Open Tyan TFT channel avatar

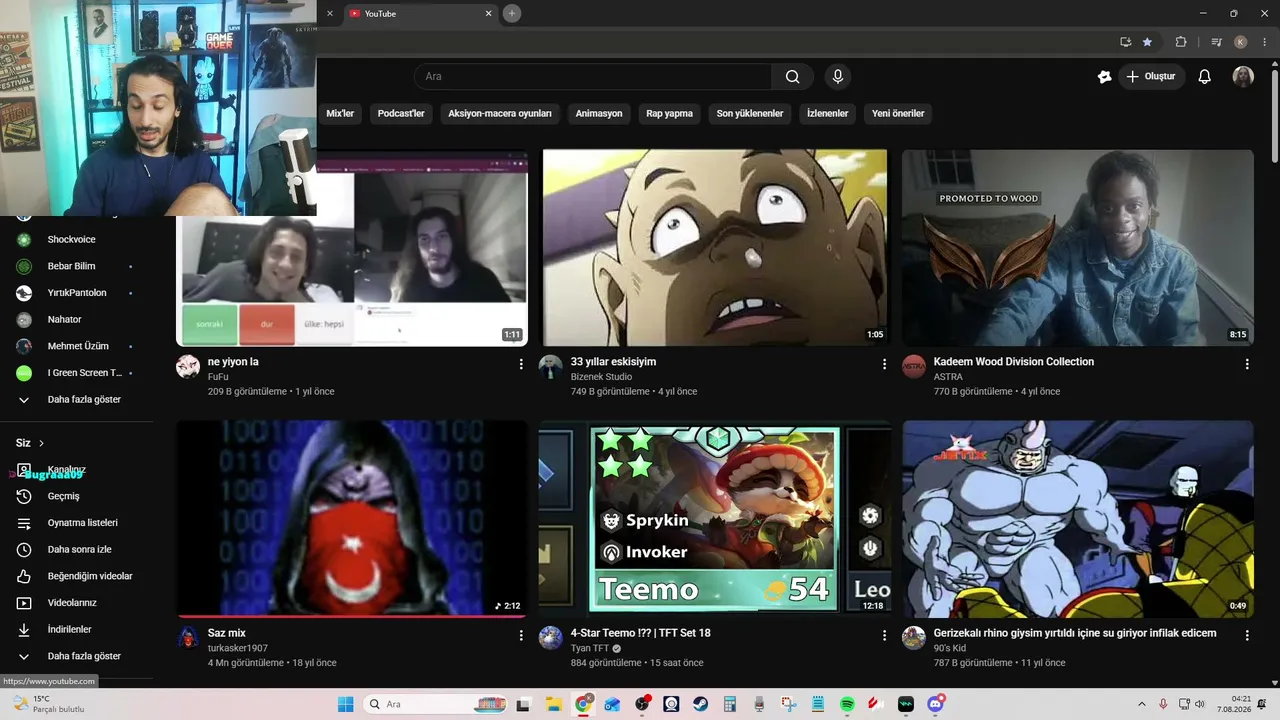(x=551, y=638)
